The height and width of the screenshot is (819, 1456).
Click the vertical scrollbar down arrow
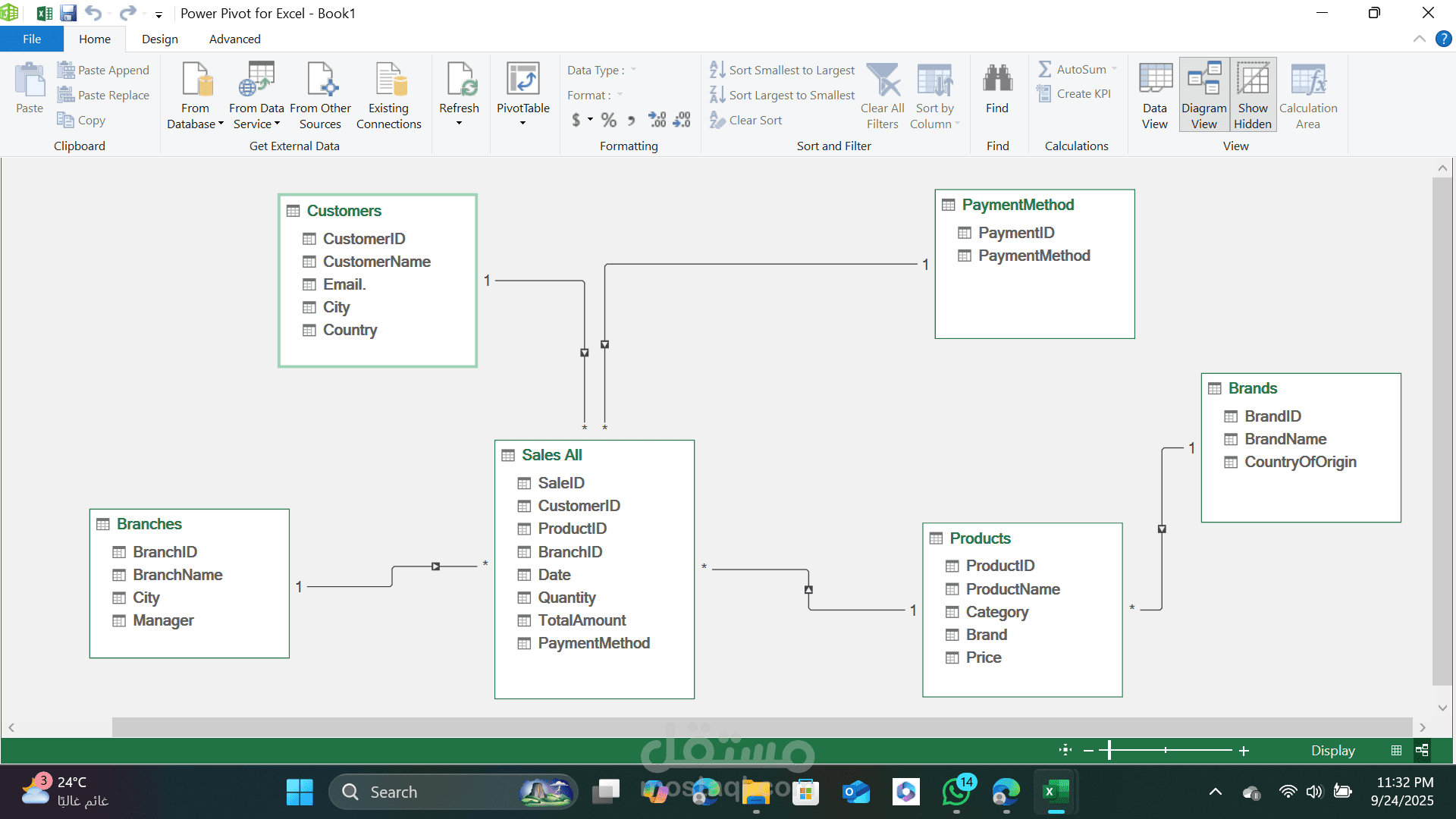click(1442, 708)
